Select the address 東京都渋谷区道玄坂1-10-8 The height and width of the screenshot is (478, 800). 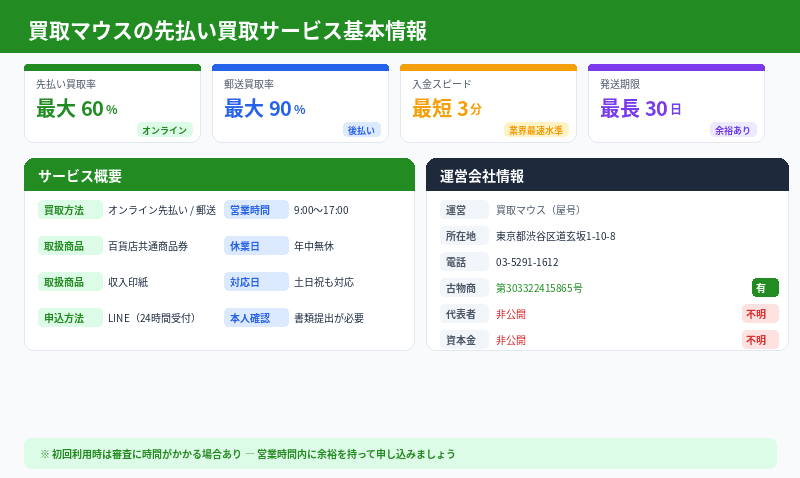[556, 236]
